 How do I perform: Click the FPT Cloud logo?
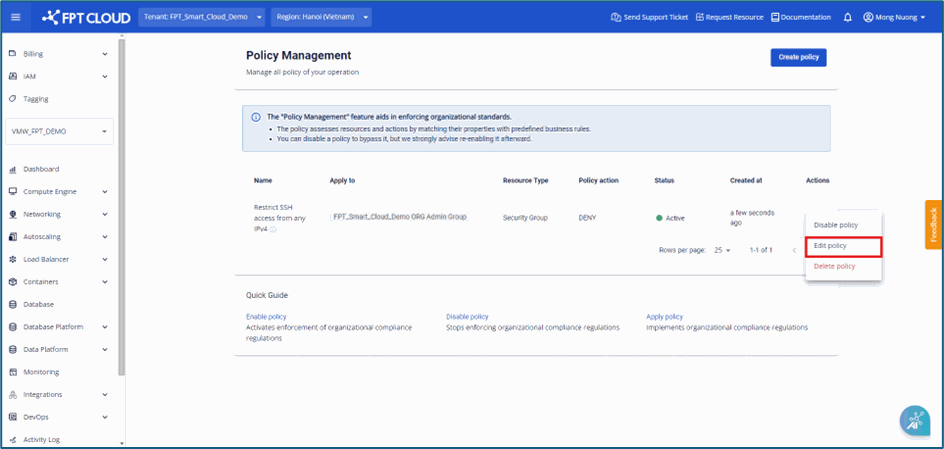point(86,17)
